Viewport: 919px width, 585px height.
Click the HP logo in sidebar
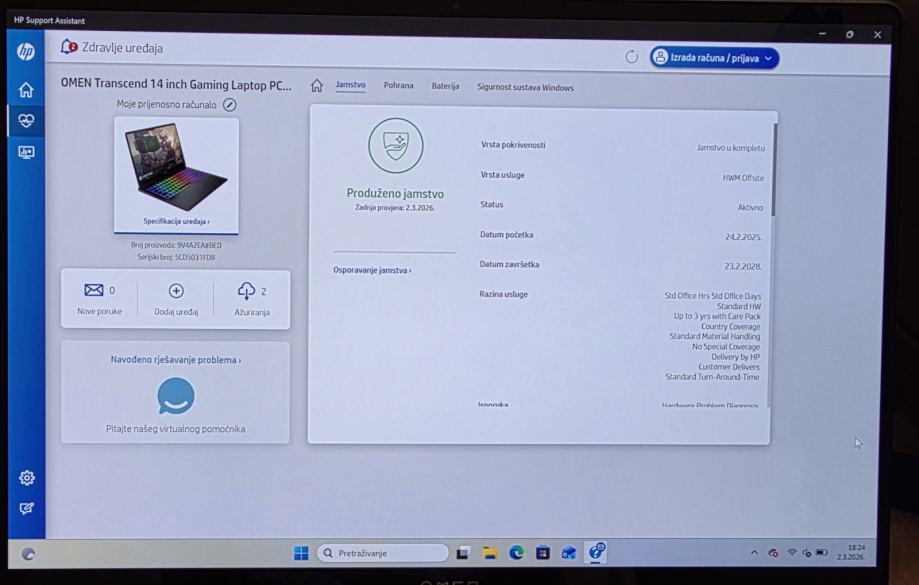pyautogui.click(x=25, y=52)
